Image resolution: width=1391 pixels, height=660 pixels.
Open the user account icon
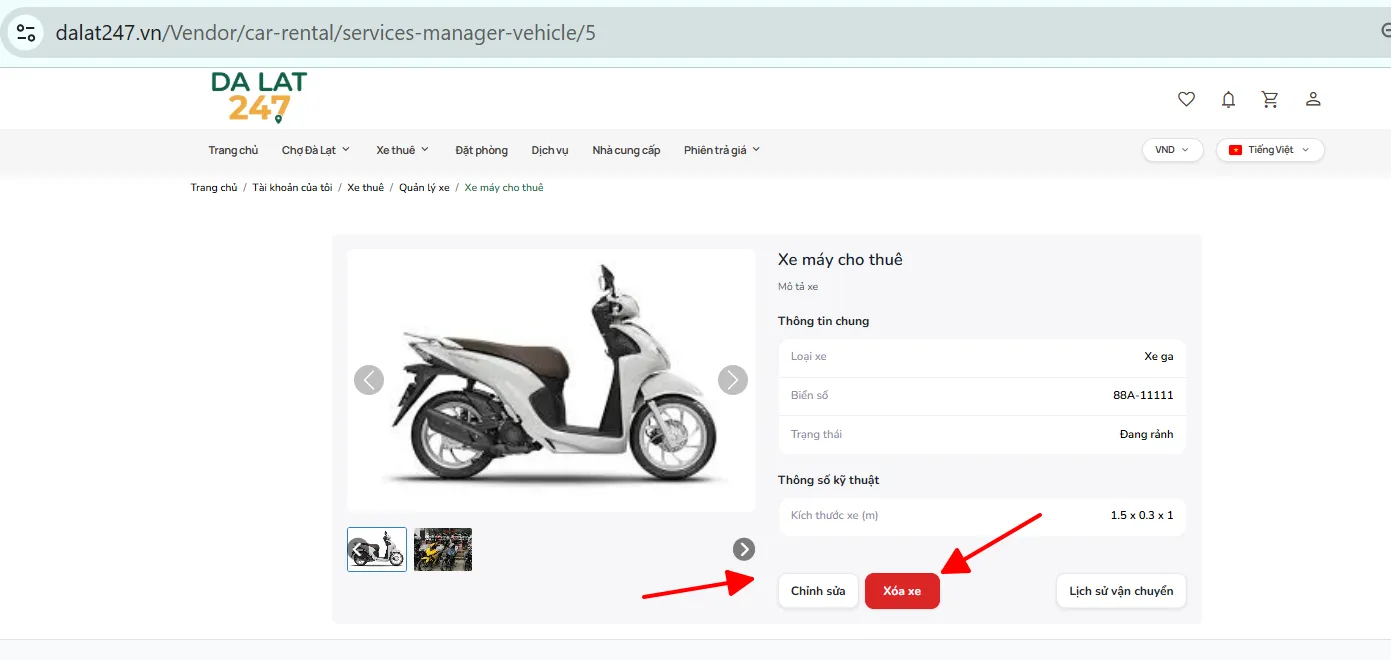click(x=1313, y=99)
